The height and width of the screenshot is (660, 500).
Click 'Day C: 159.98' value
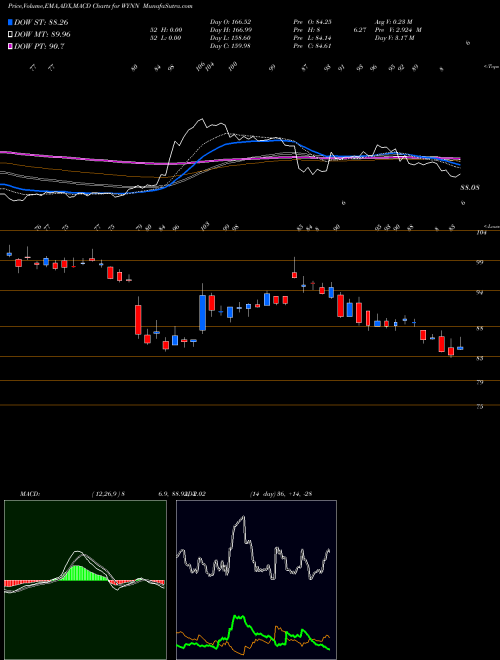(230, 46)
